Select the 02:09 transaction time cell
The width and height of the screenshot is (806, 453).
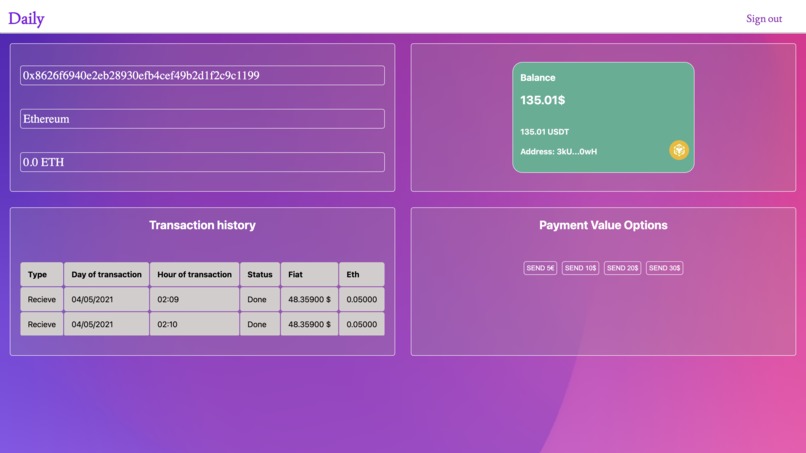coord(194,299)
